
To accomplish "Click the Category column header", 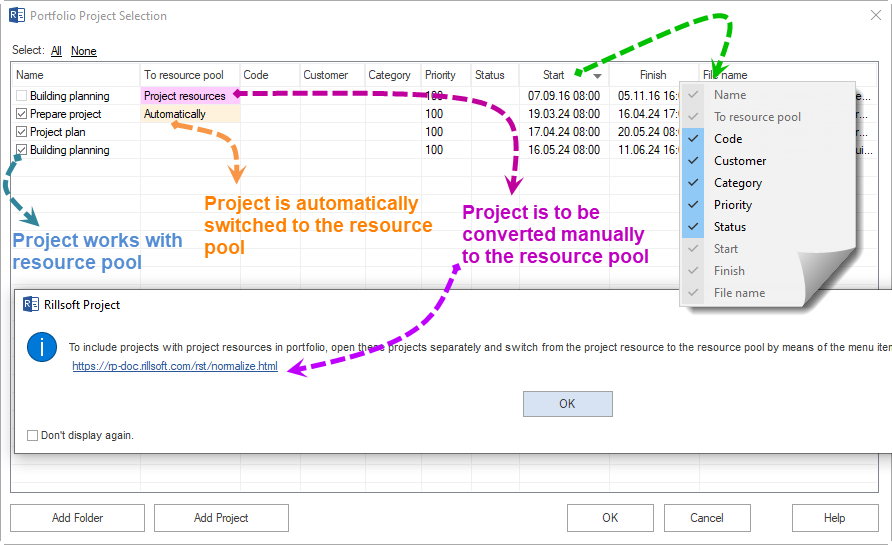I will [393, 75].
